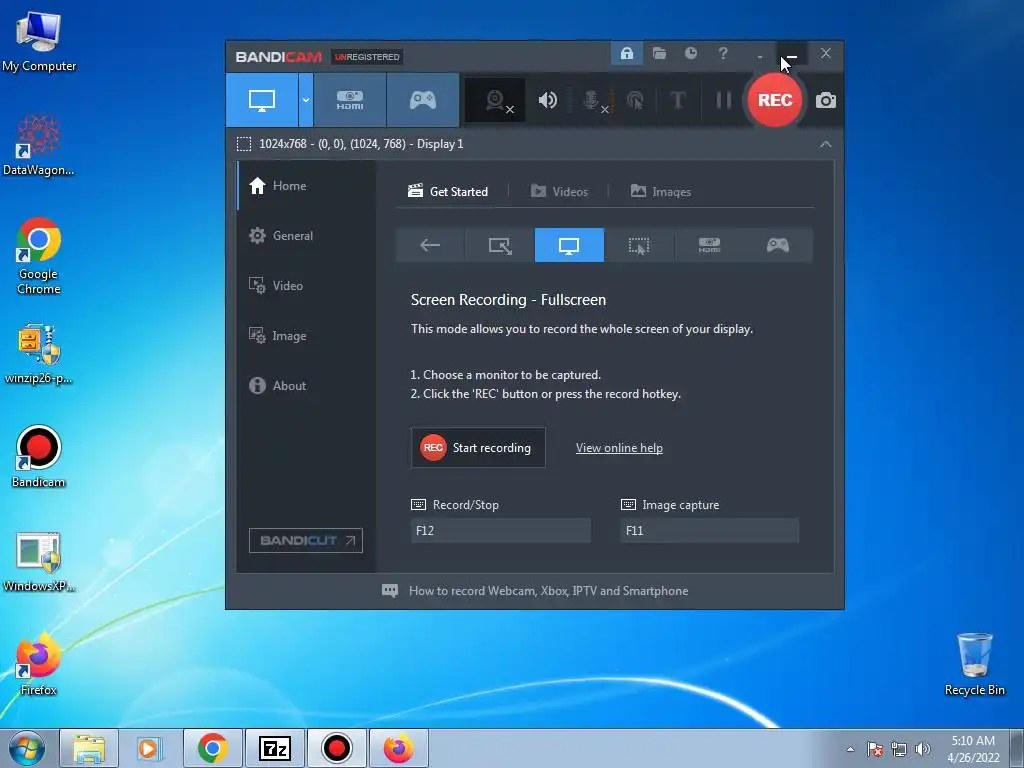Screen dimensions: 1024x768
Task: Click the volume tray icon
Action: (922, 749)
